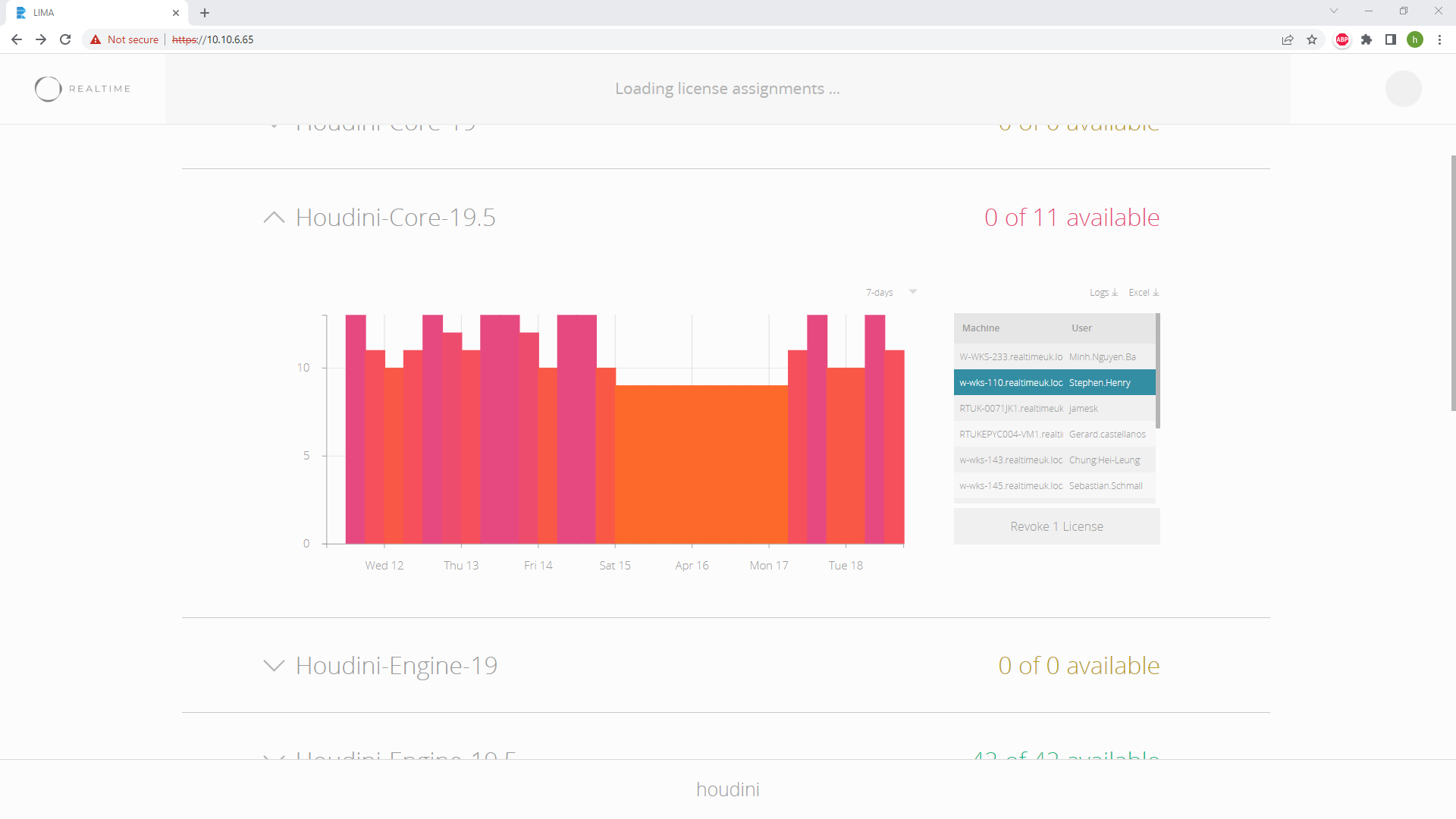Image resolution: width=1456 pixels, height=819 pixels.
Task: Open the Adblock Plus extension
Action: point(1342,39)
